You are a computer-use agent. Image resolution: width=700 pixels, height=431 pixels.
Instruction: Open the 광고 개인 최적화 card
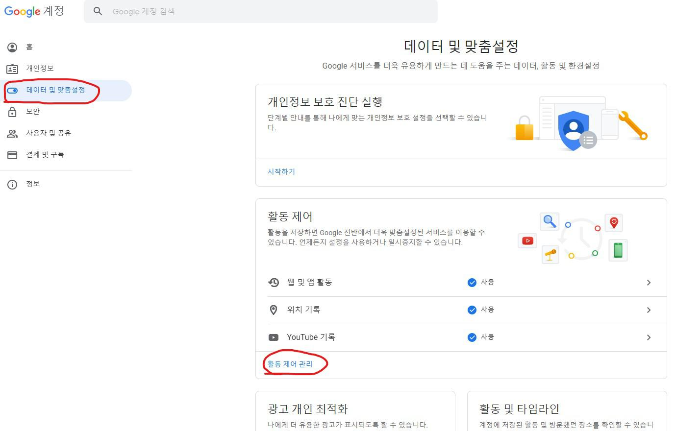click(x=355, y=411)
